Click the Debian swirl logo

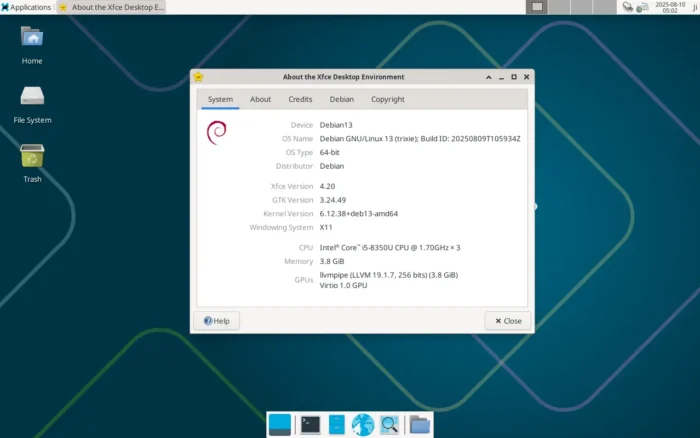pos(215,133)
